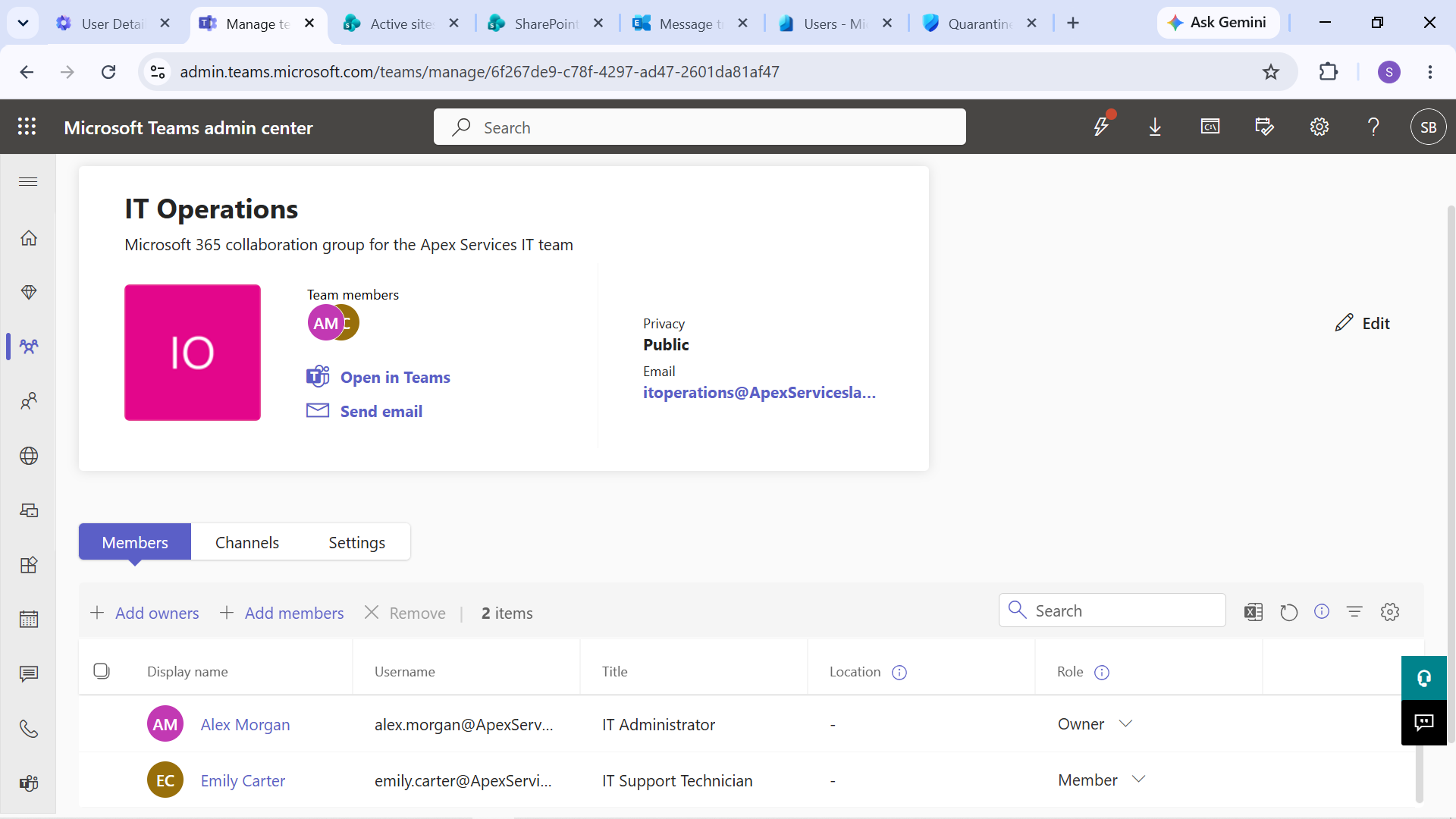Click the Teams logo icon at sidebar bottom
Image resolution: width=1456 pixels, height=819 pixels.
click(29, 783)
